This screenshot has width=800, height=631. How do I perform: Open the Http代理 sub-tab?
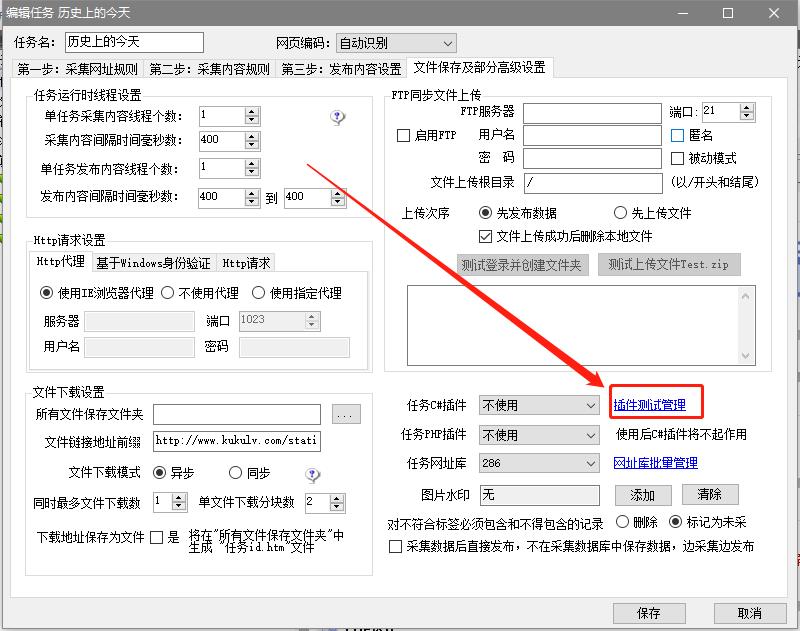click(61, 262)
